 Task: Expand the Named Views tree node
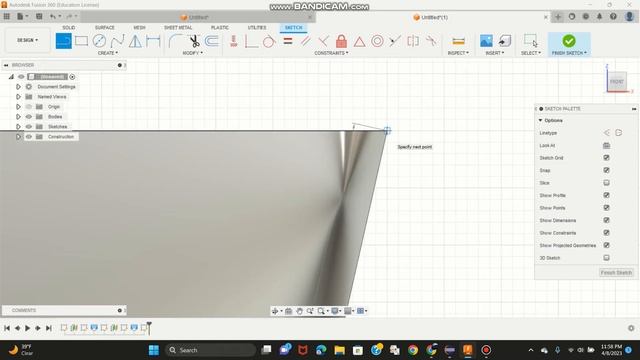18,97
